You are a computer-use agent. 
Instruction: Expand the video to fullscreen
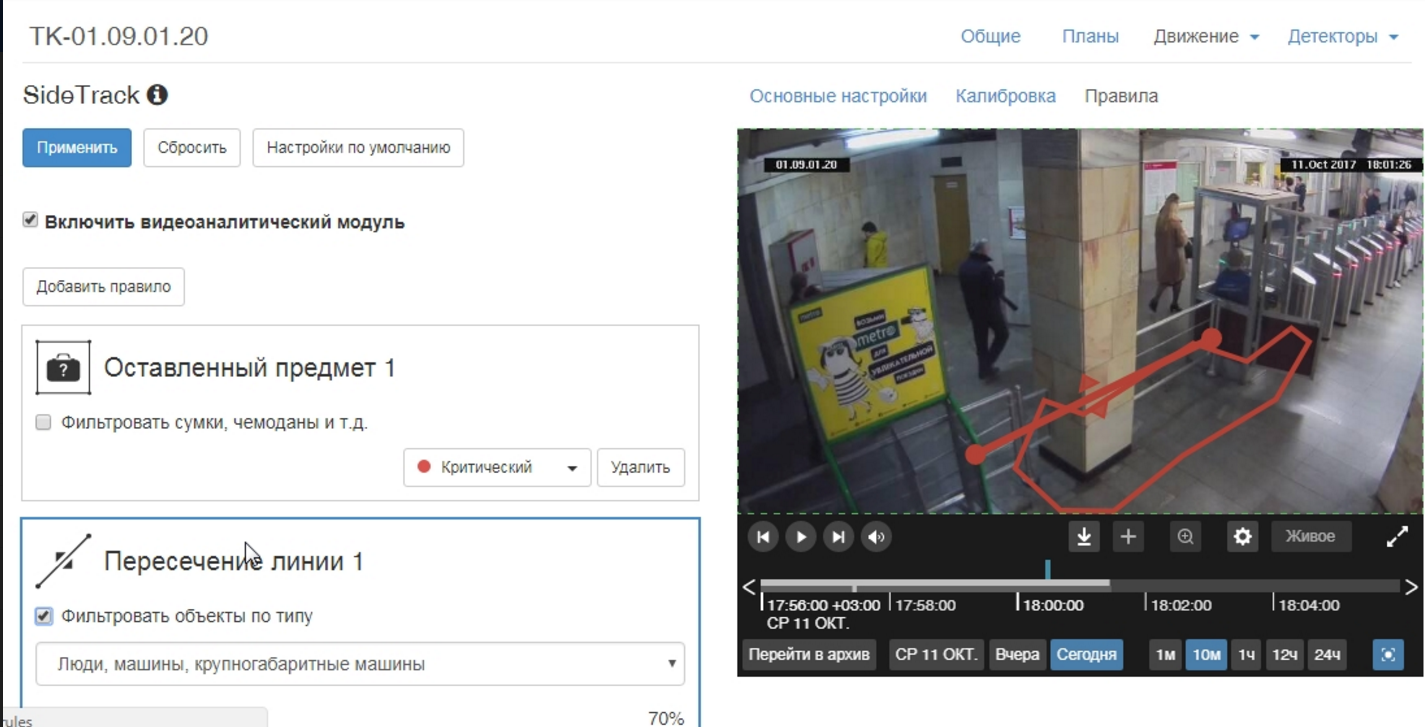point(1397,537)
